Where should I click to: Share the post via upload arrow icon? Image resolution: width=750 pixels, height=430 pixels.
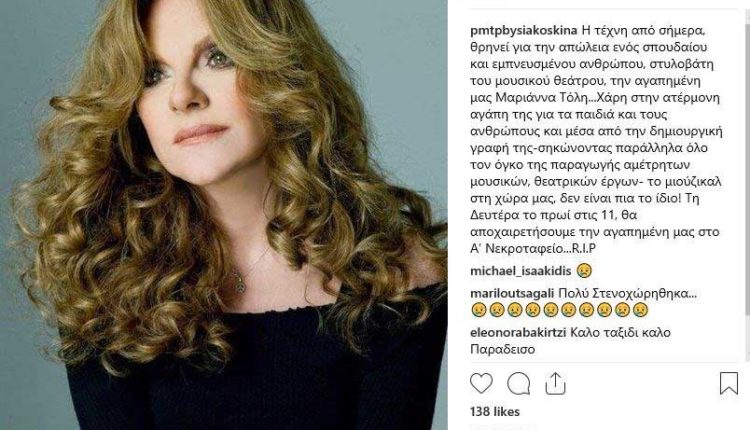tap(555, 383)
